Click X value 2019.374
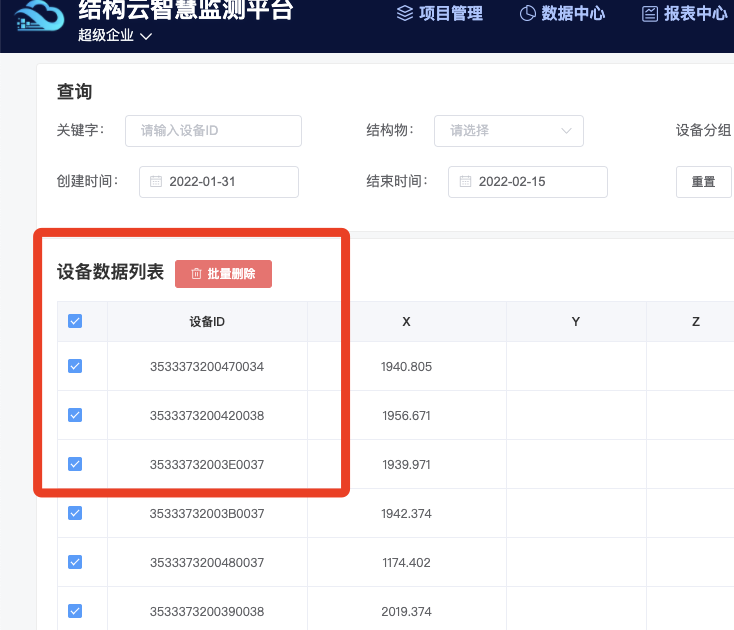This screenshot has width=734, height=630. (x=406, y=612)
